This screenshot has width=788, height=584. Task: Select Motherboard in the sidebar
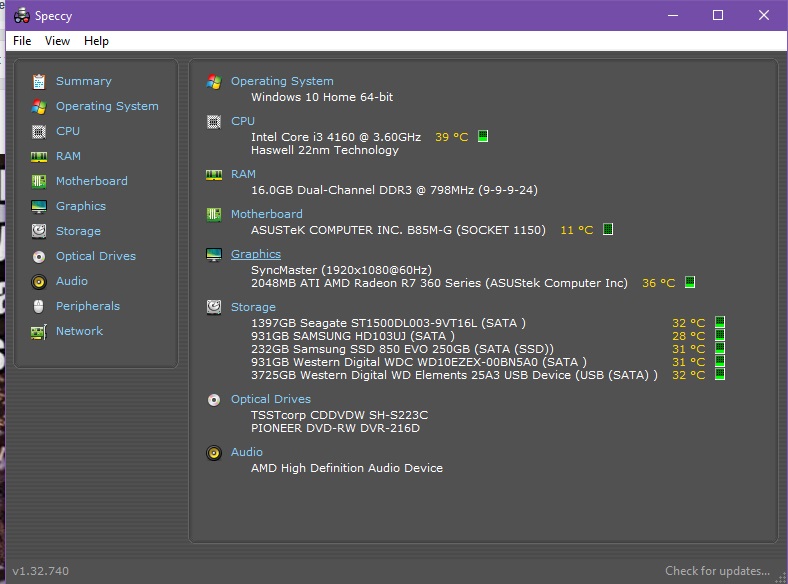click(x=91, y=181)
